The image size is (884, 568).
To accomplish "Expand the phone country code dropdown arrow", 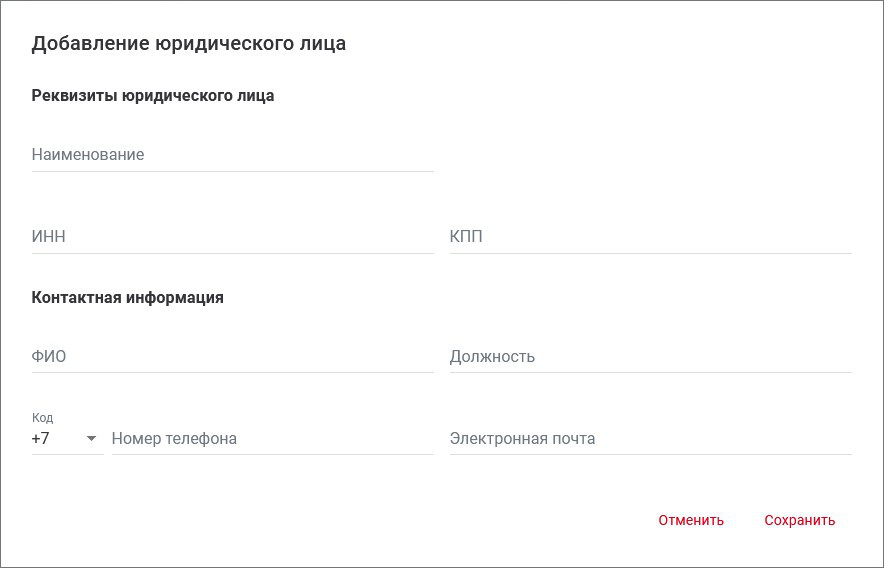I will tap(91, 439).
